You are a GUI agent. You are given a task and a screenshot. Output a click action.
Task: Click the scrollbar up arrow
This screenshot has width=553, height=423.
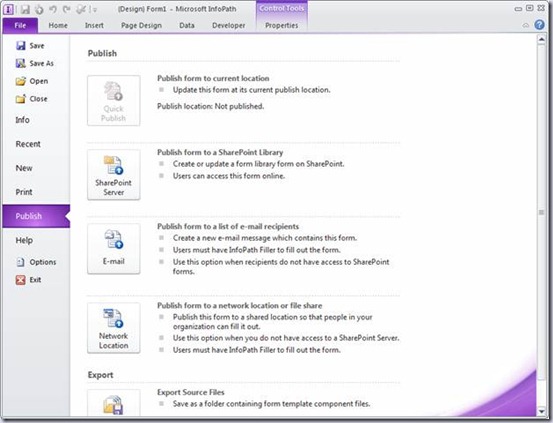pos(541,40)
